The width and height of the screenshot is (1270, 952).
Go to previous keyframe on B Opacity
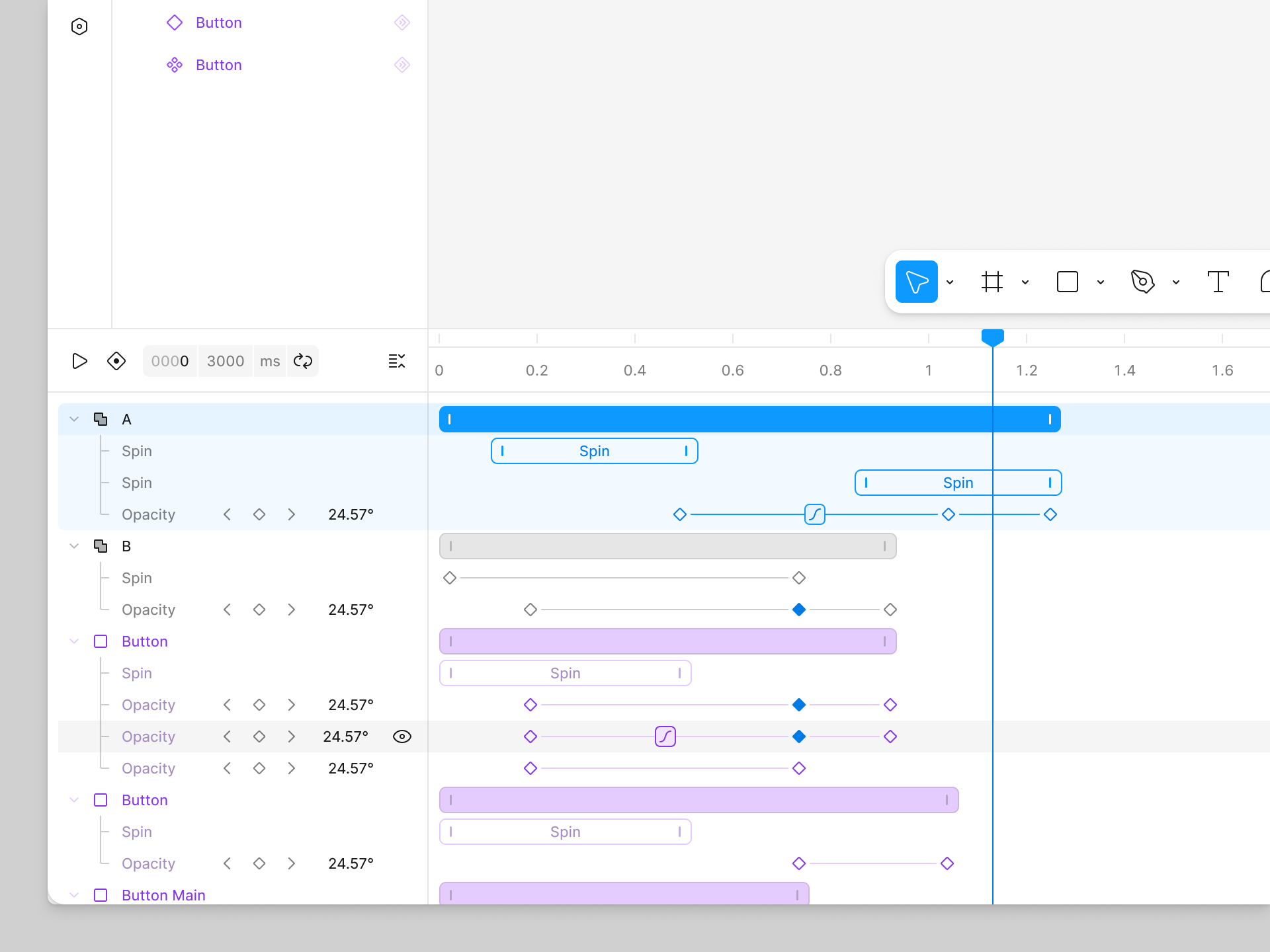(x=228, y=610)
